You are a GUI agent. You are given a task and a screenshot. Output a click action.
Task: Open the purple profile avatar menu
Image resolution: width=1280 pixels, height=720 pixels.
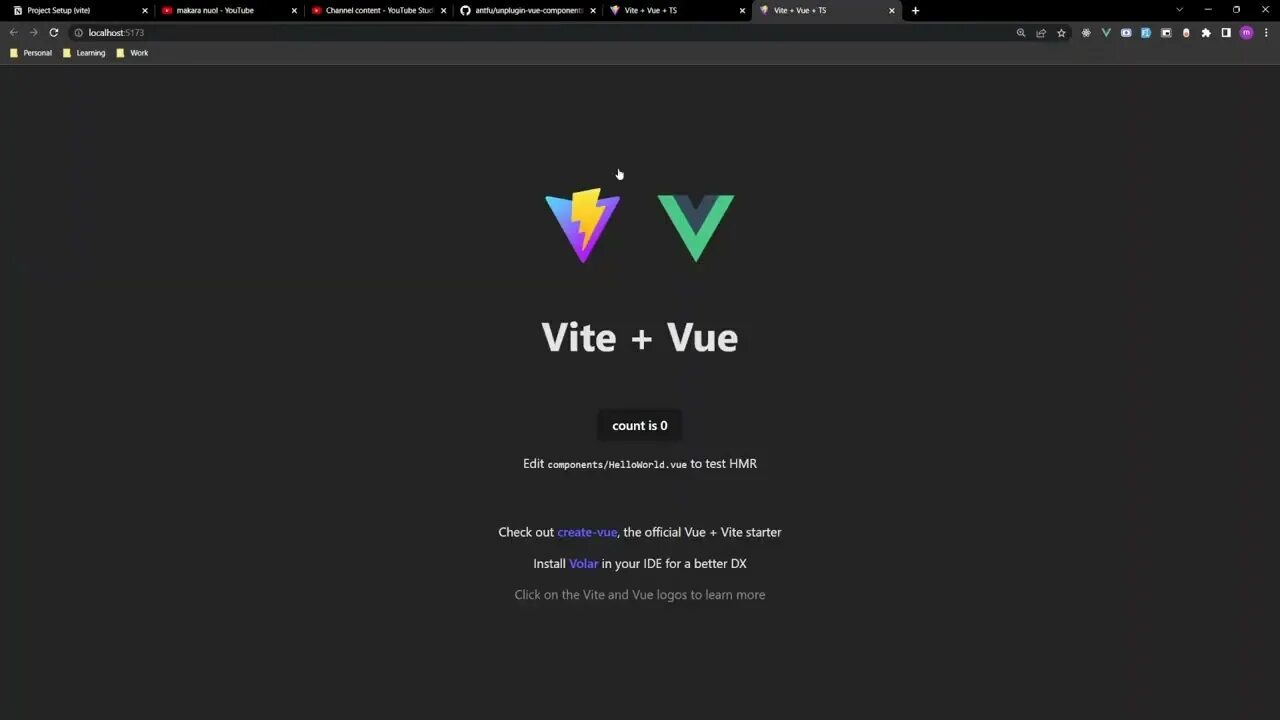pyautogui.click(x=1246, y=33)
